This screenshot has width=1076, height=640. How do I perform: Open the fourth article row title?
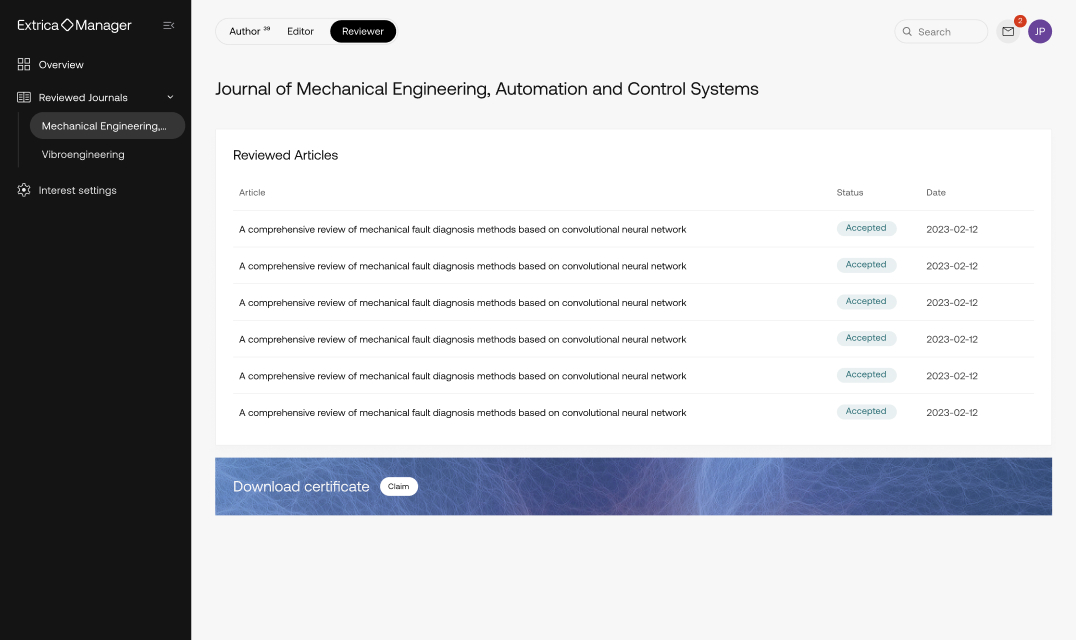pyautogui.click(x=463, y=340)
